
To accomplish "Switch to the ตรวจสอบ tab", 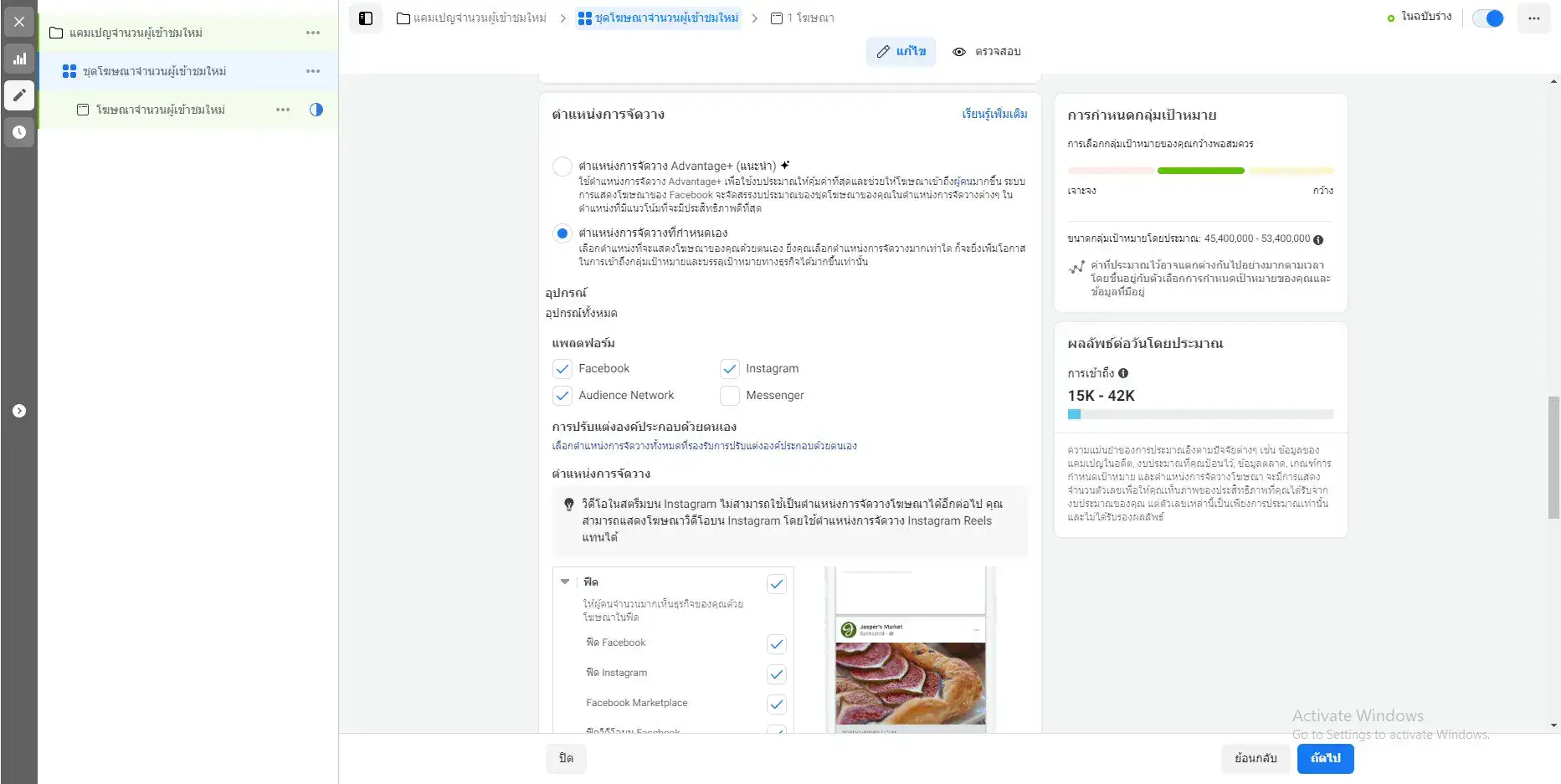I will pyautogui.click(x=987, y=52).
